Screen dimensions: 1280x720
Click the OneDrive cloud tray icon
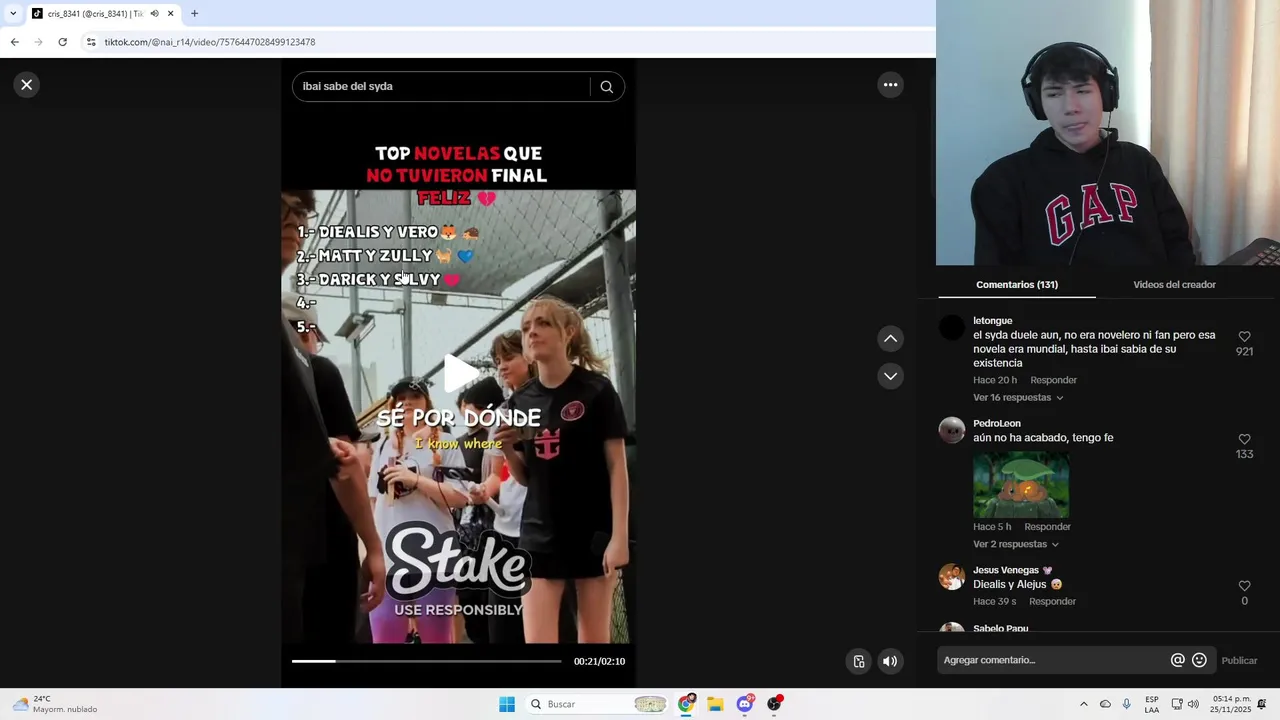[x=1105, y=704]
